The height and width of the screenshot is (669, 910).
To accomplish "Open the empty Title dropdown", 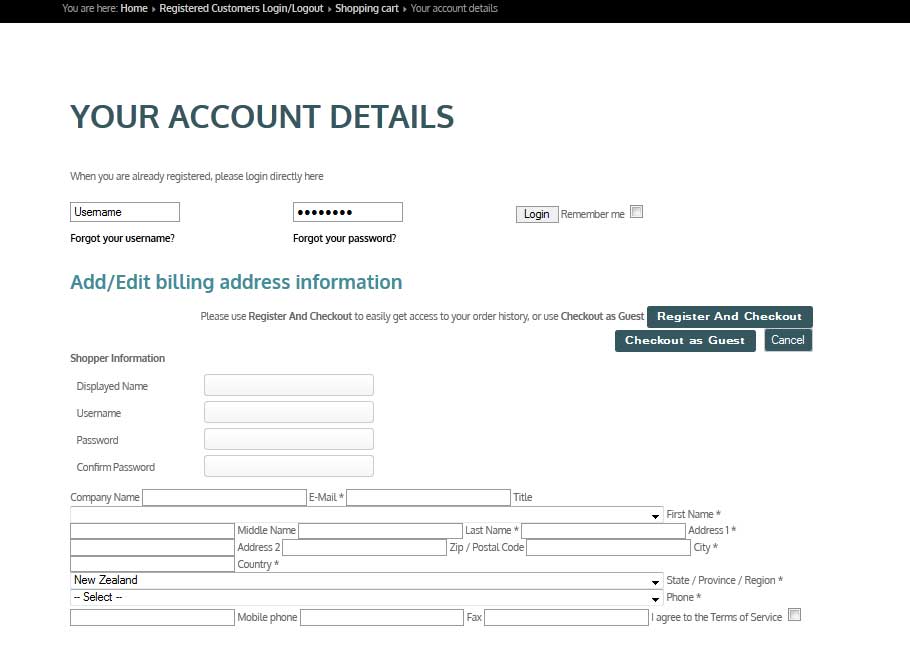I will pos(367,515).
